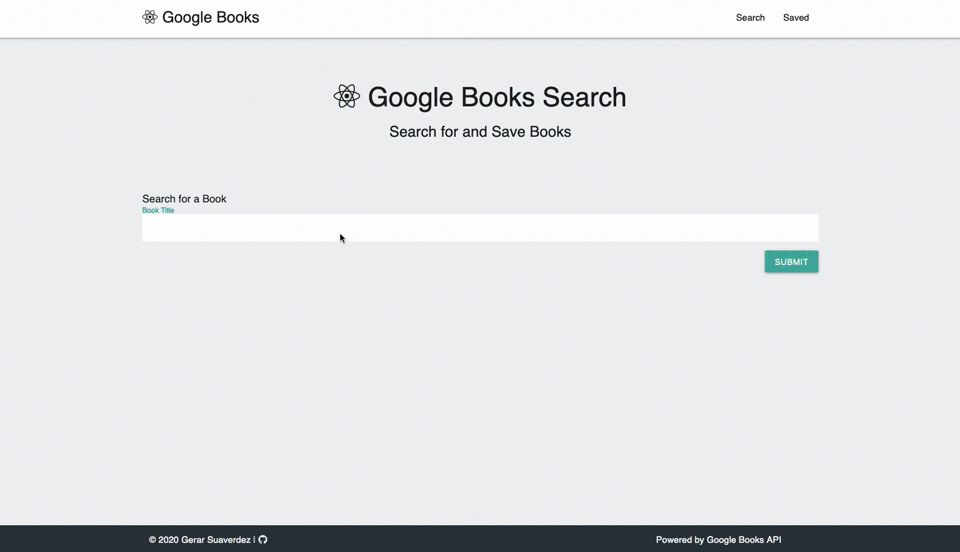Focus the Book Title text input
Image resolution: width=960 pixels, height=552 pixels.
(x=480, y=228)
